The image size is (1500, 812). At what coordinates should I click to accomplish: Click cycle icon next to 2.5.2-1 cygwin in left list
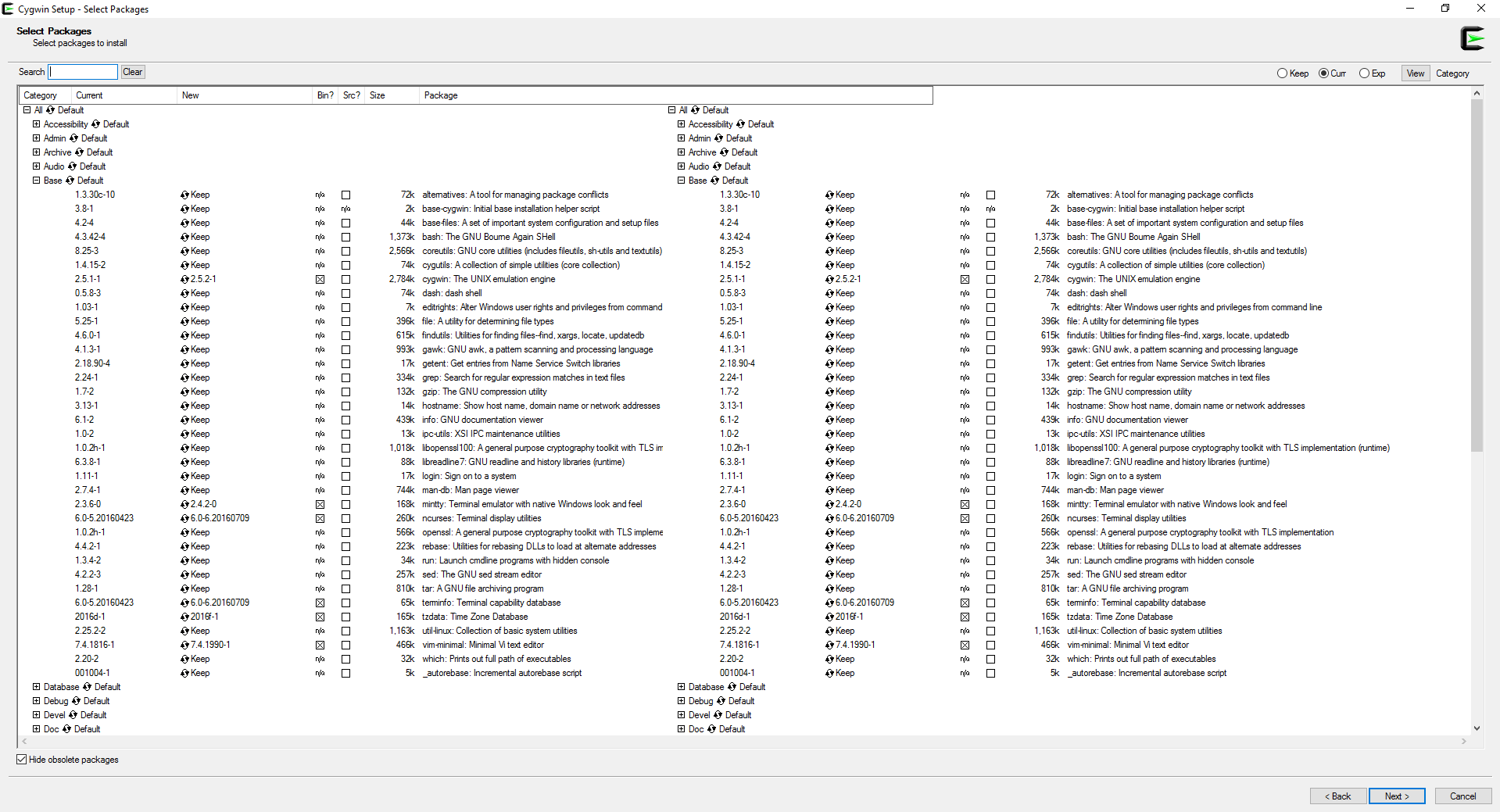click(x=185, y=279)
